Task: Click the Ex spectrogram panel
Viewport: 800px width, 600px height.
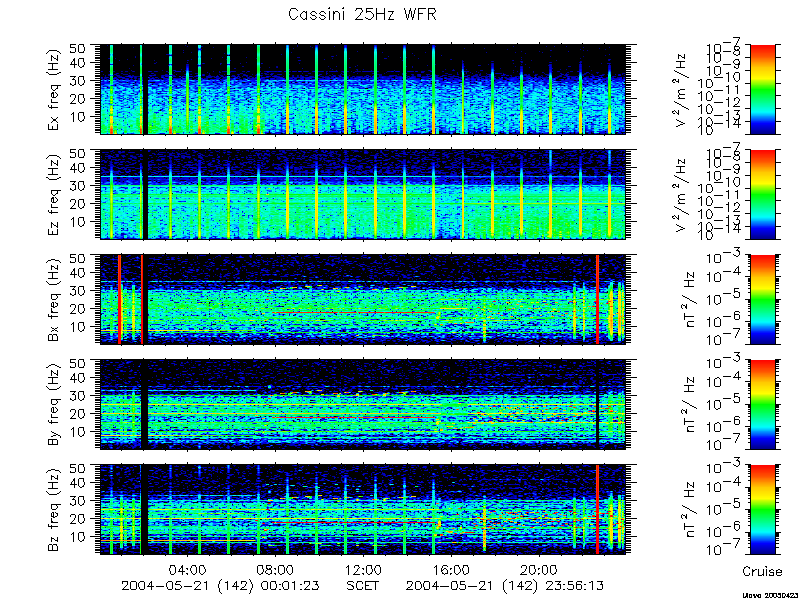Action: click(x=362, y=89)
